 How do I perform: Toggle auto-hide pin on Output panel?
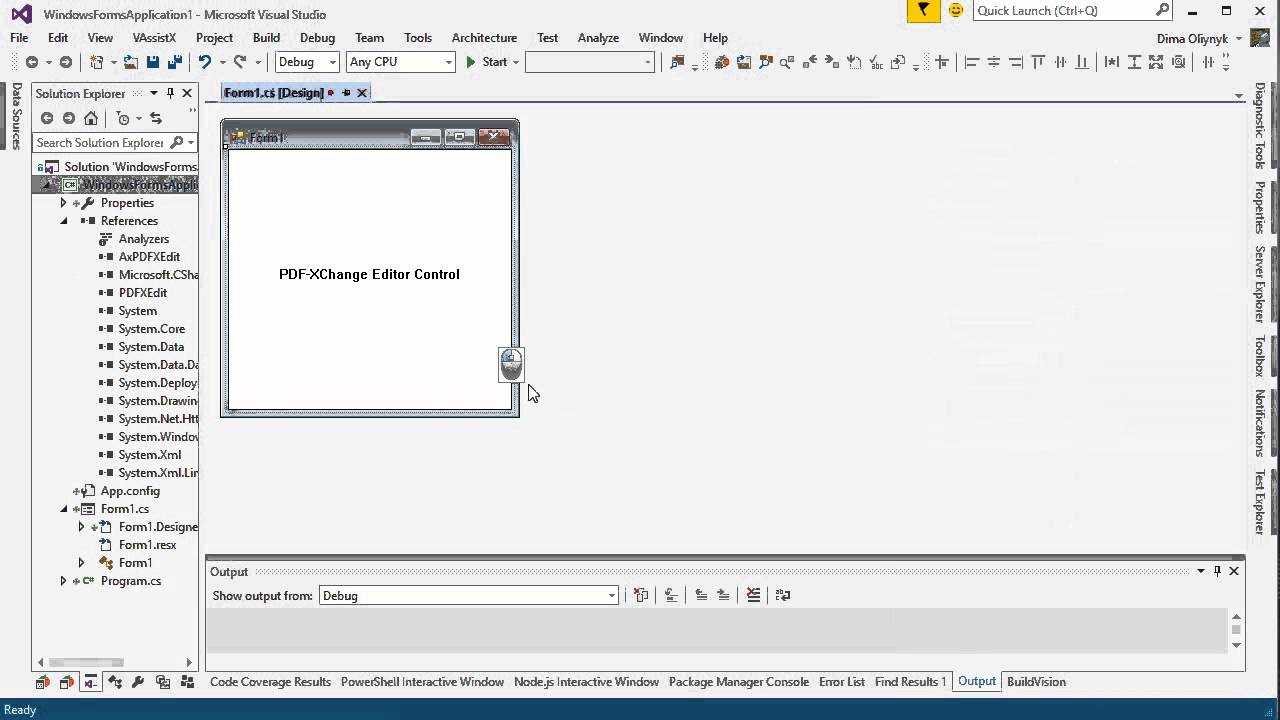click(x=1217, y=571)
